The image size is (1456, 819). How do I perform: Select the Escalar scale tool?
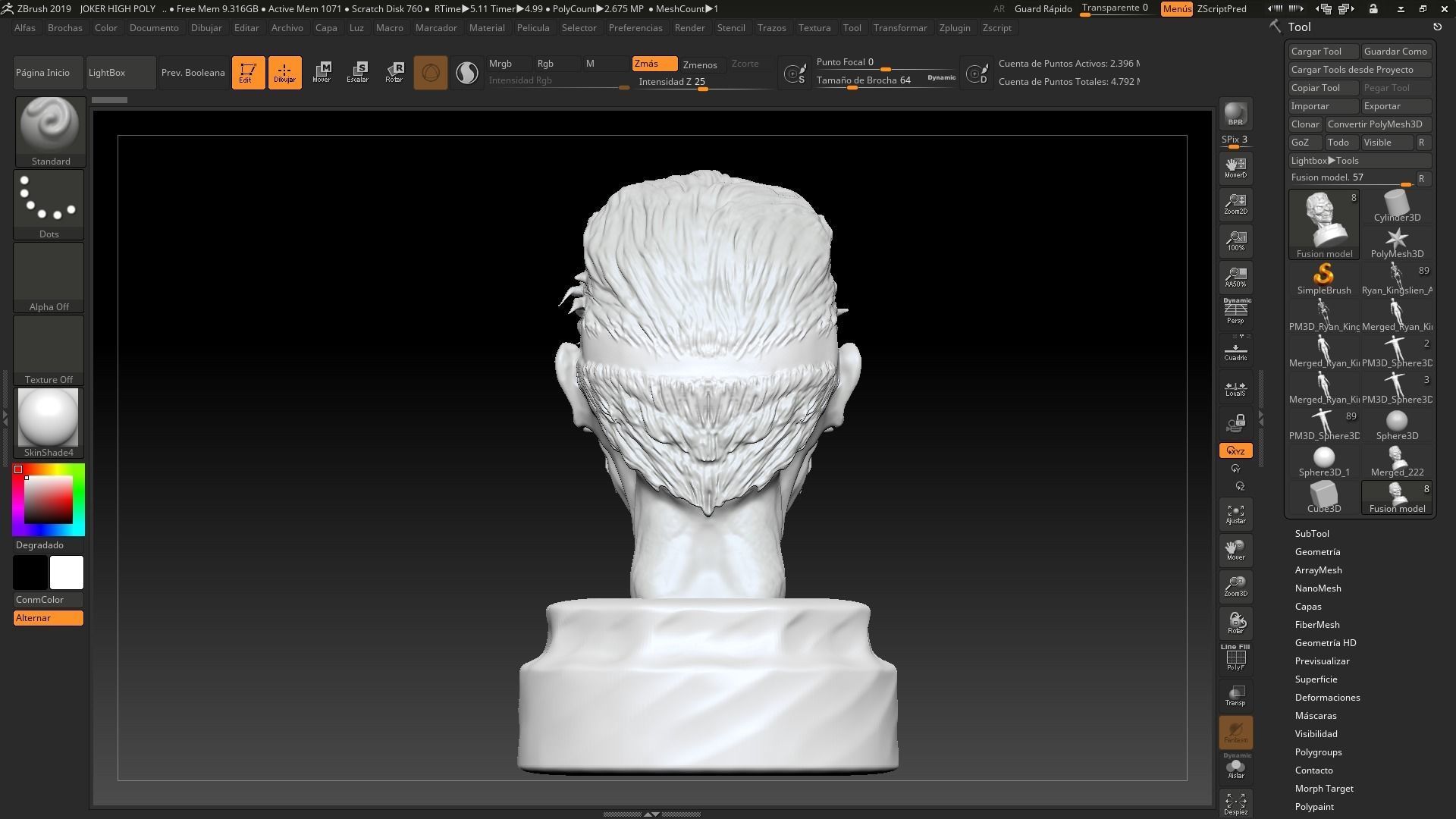pos(358,73)
